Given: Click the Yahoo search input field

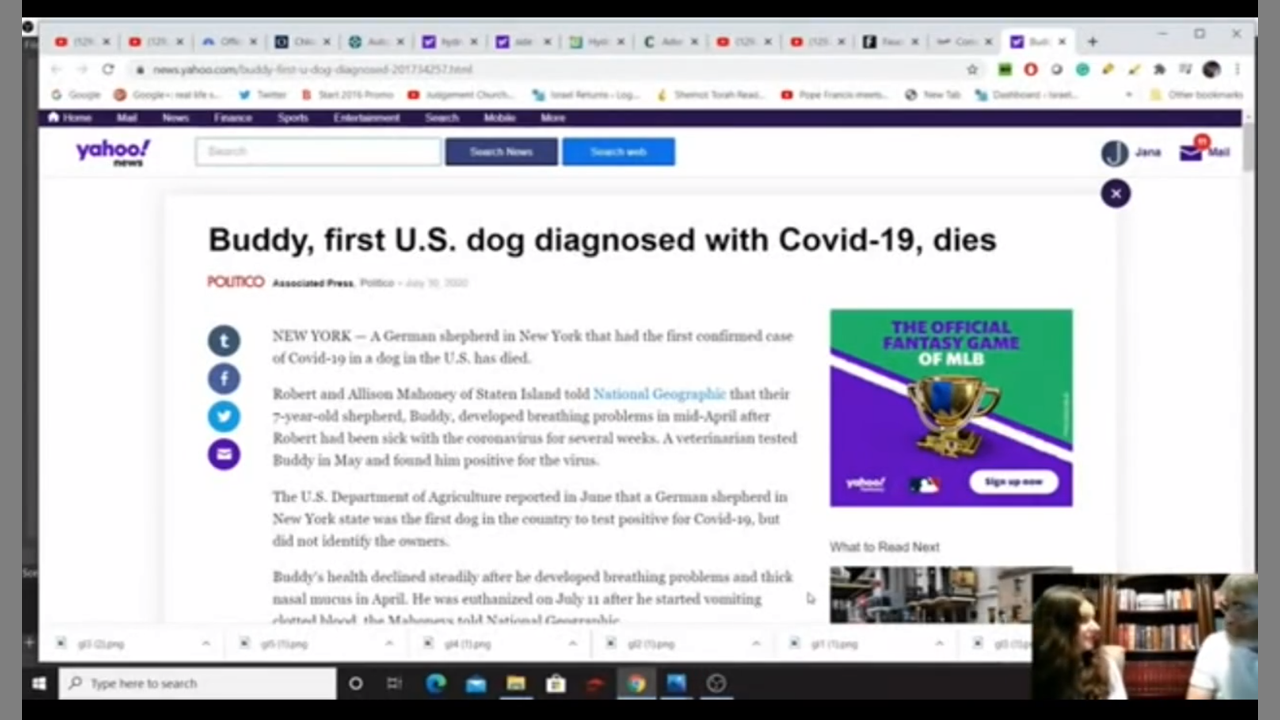Looking at the screenshot, I should coord(318,152).
